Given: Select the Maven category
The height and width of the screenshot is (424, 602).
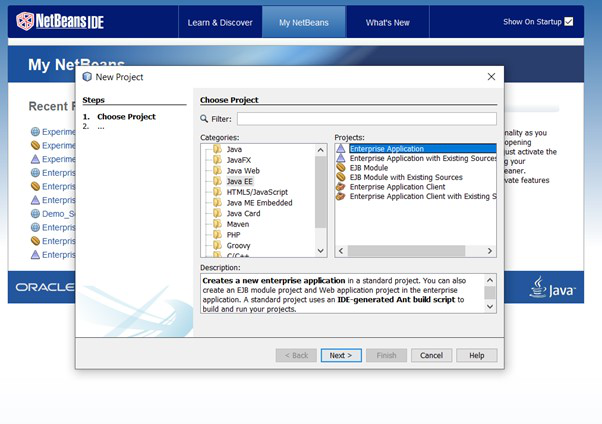Looking at the screenshot, I should click(x=238, y=224).
